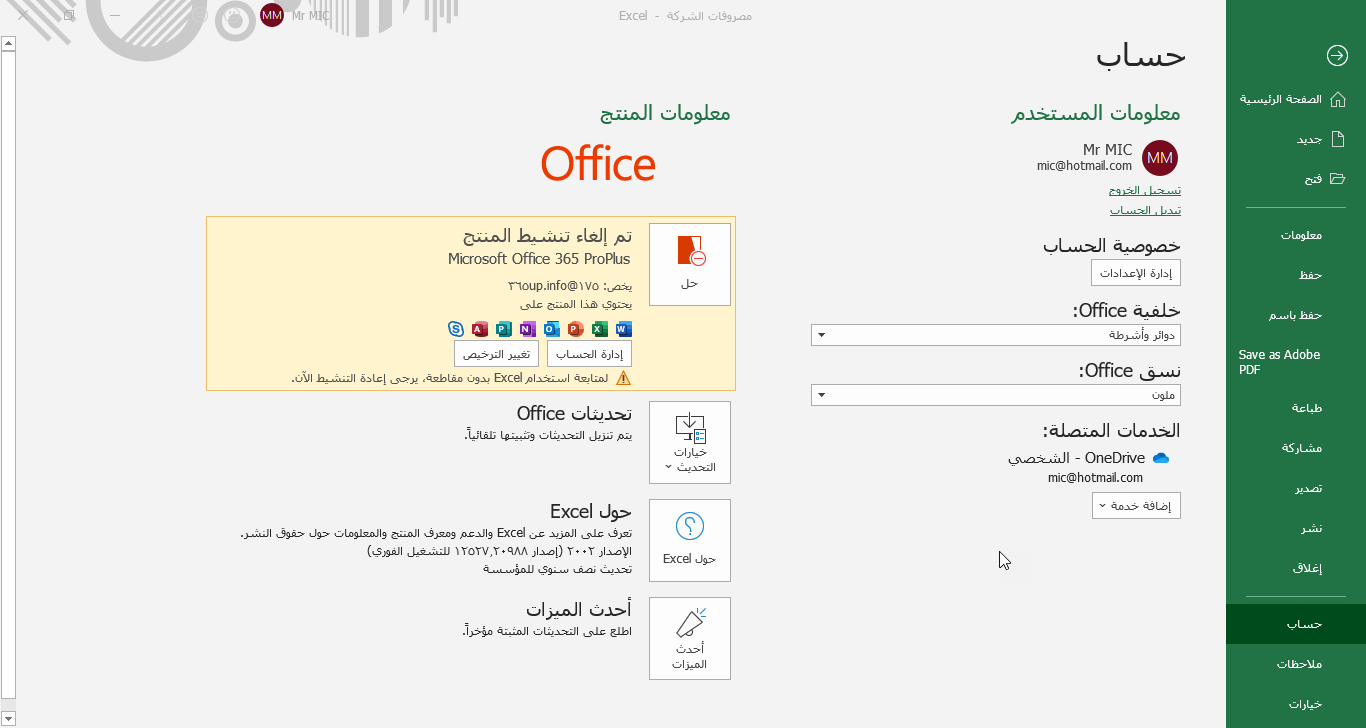Open the نسق Office theme dropdown

(996, 395)
